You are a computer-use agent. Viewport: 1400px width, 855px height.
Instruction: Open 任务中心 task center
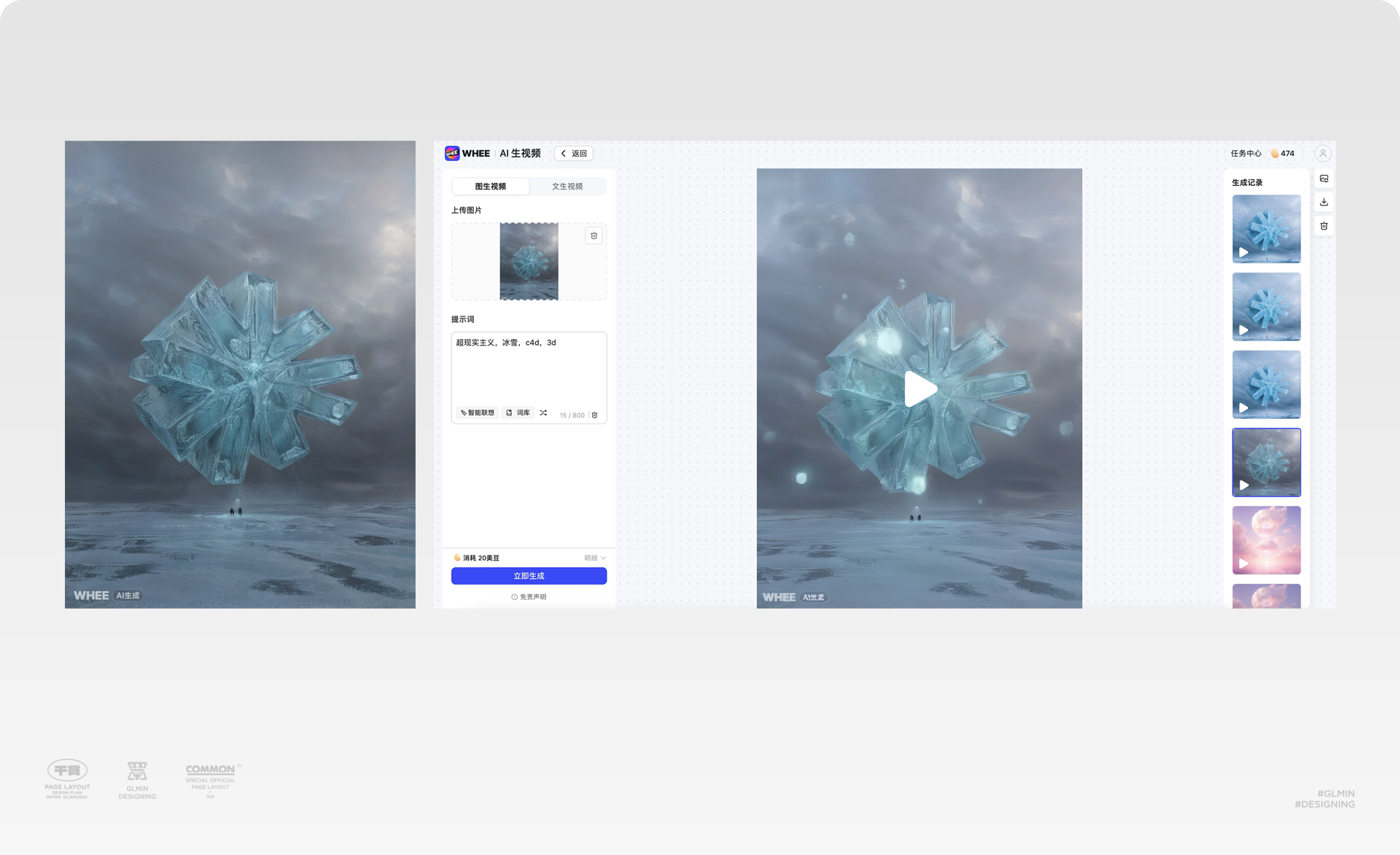[x=1245, y=154]
